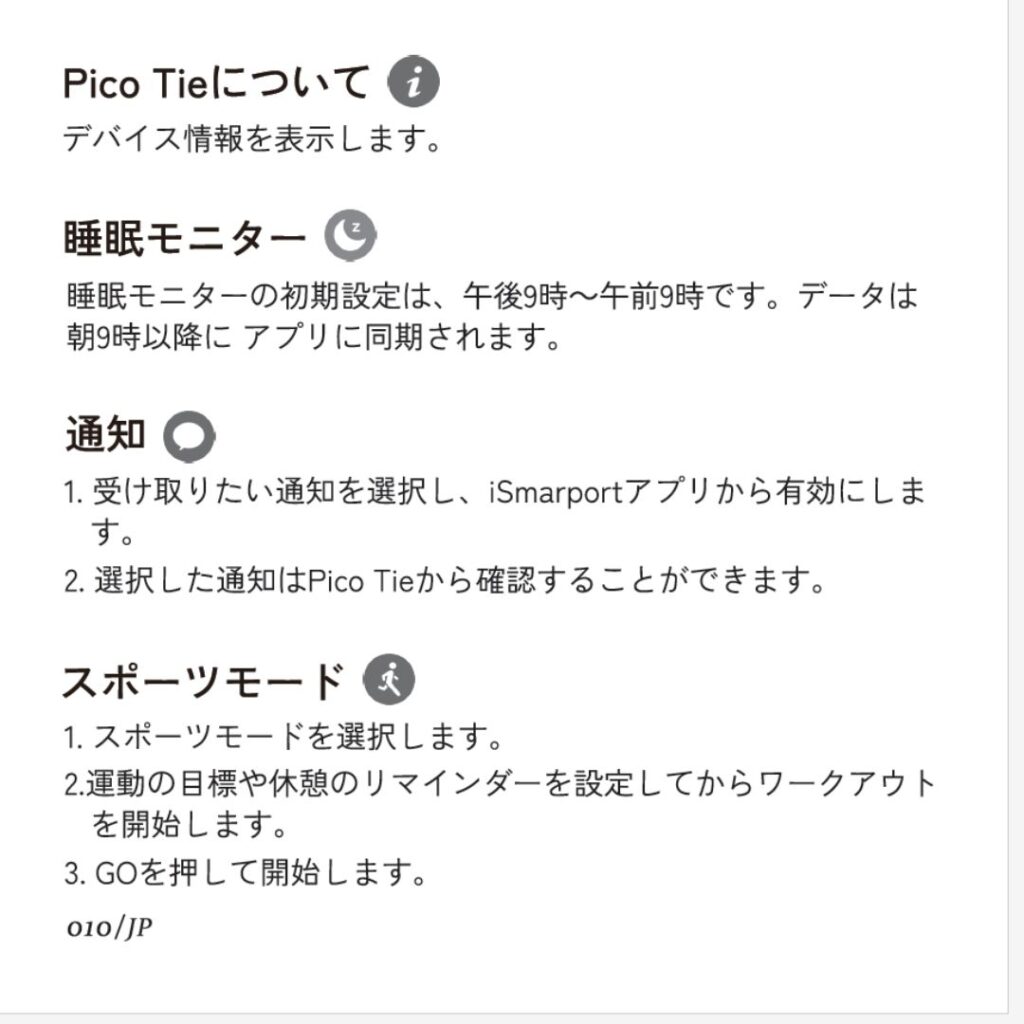Click the info icon beside Pico Tieについて
The height and width of the screenshot is (1024, 1024).
[x=413, y=82]
